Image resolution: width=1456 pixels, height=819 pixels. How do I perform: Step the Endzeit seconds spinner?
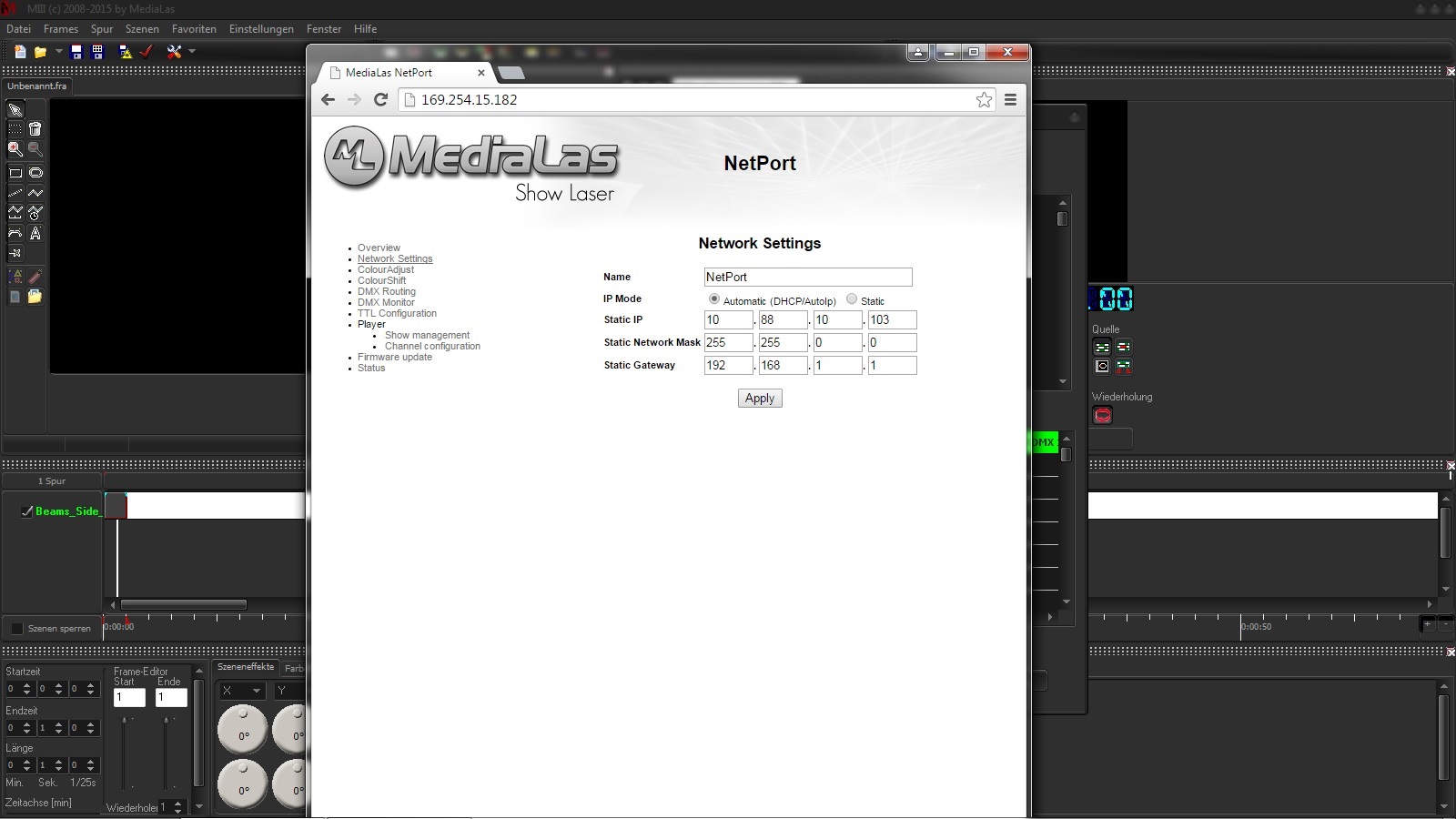pos(58,727)
